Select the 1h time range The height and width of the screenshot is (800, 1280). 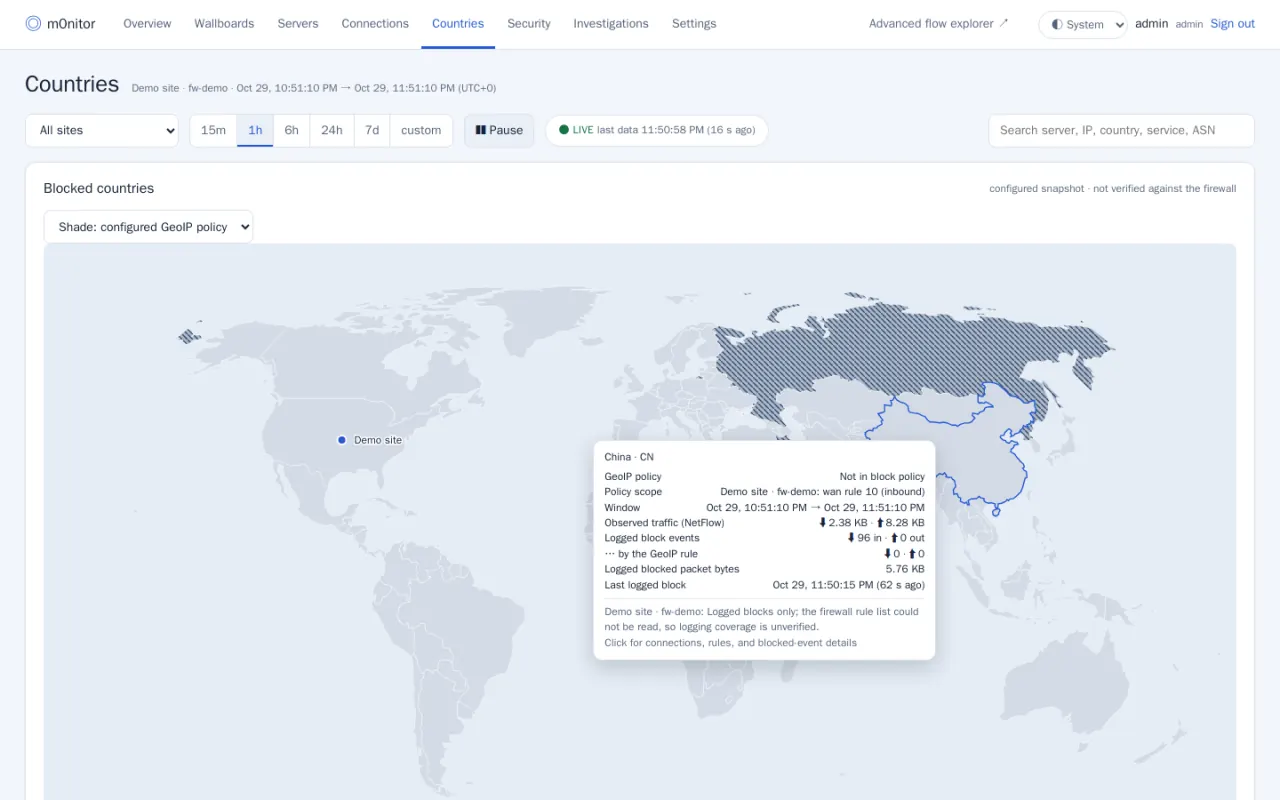pyautogui.click(x=255, y=130)
